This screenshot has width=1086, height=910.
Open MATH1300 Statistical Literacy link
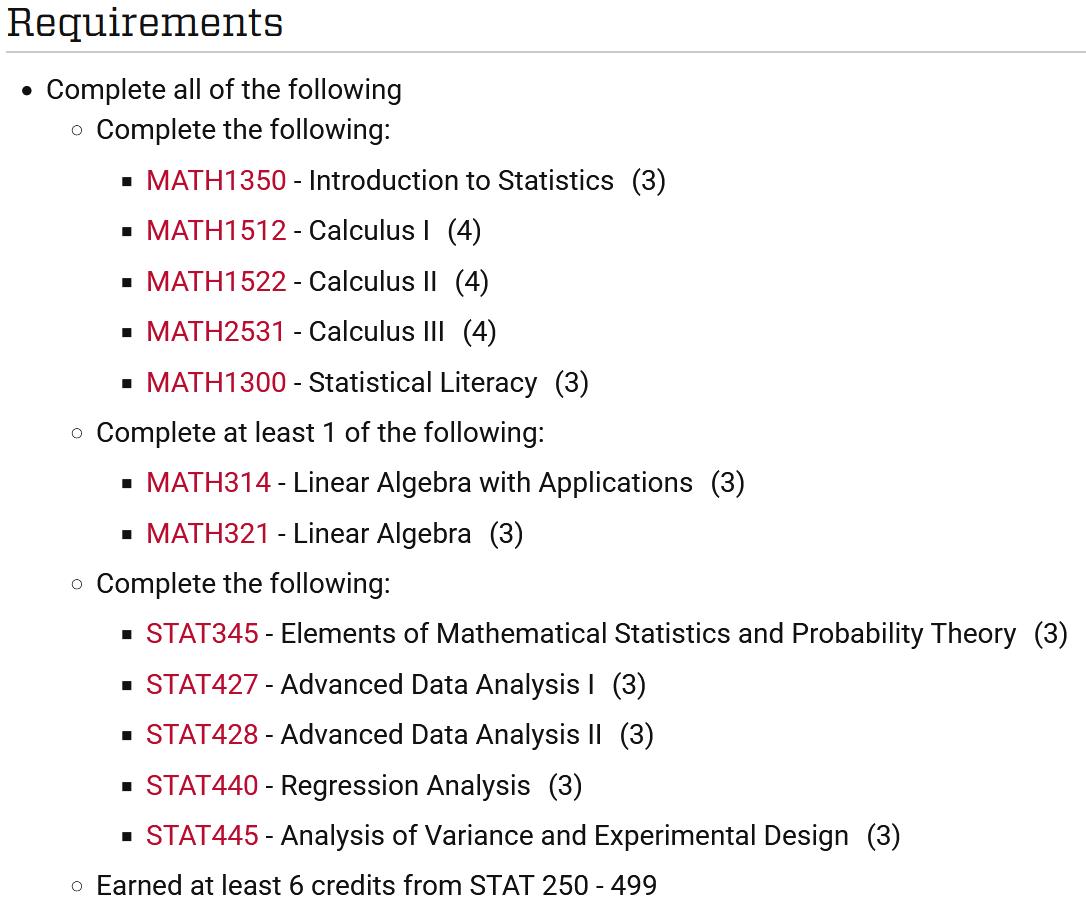pos(216,382)
